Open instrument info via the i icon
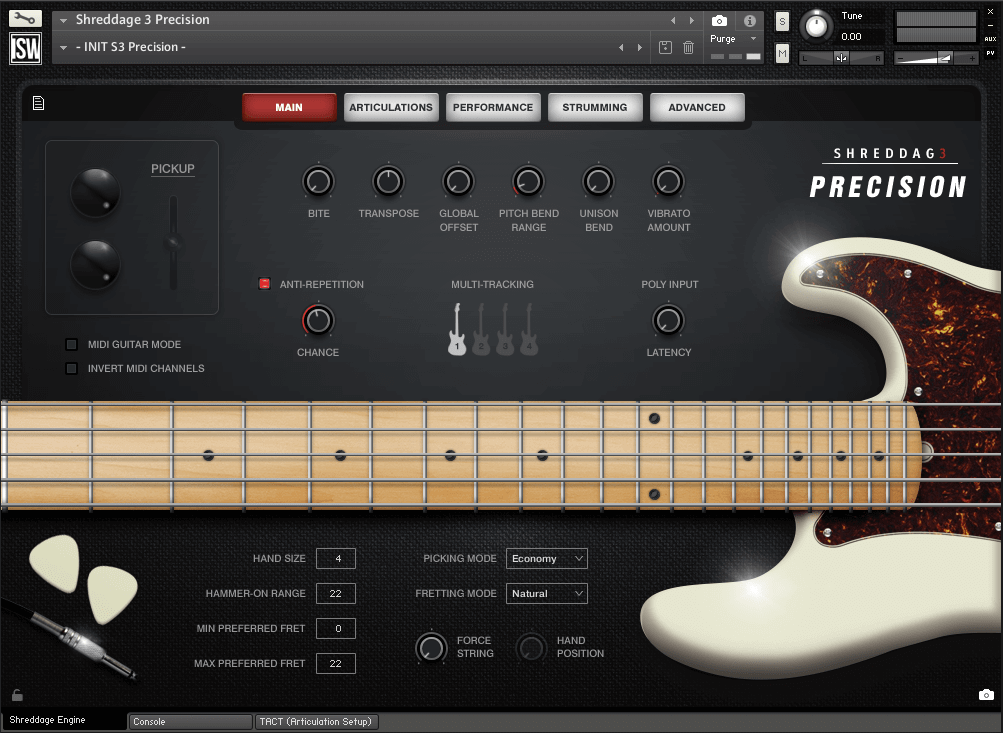The image size is (1003, 733). pyautogui.click(x=748, y=20)
